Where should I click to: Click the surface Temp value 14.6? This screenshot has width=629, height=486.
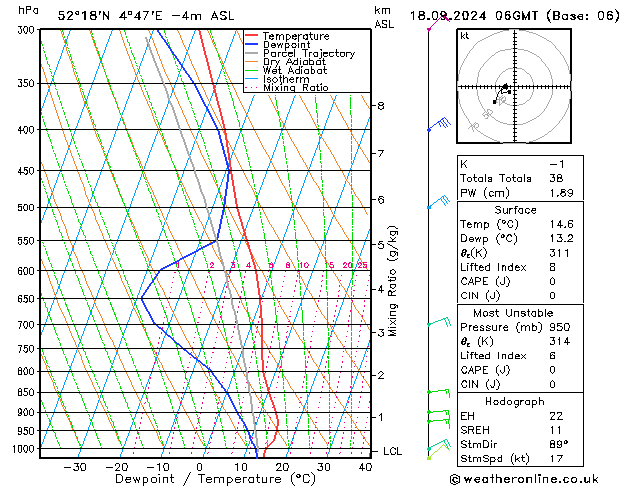pos(562,224)
